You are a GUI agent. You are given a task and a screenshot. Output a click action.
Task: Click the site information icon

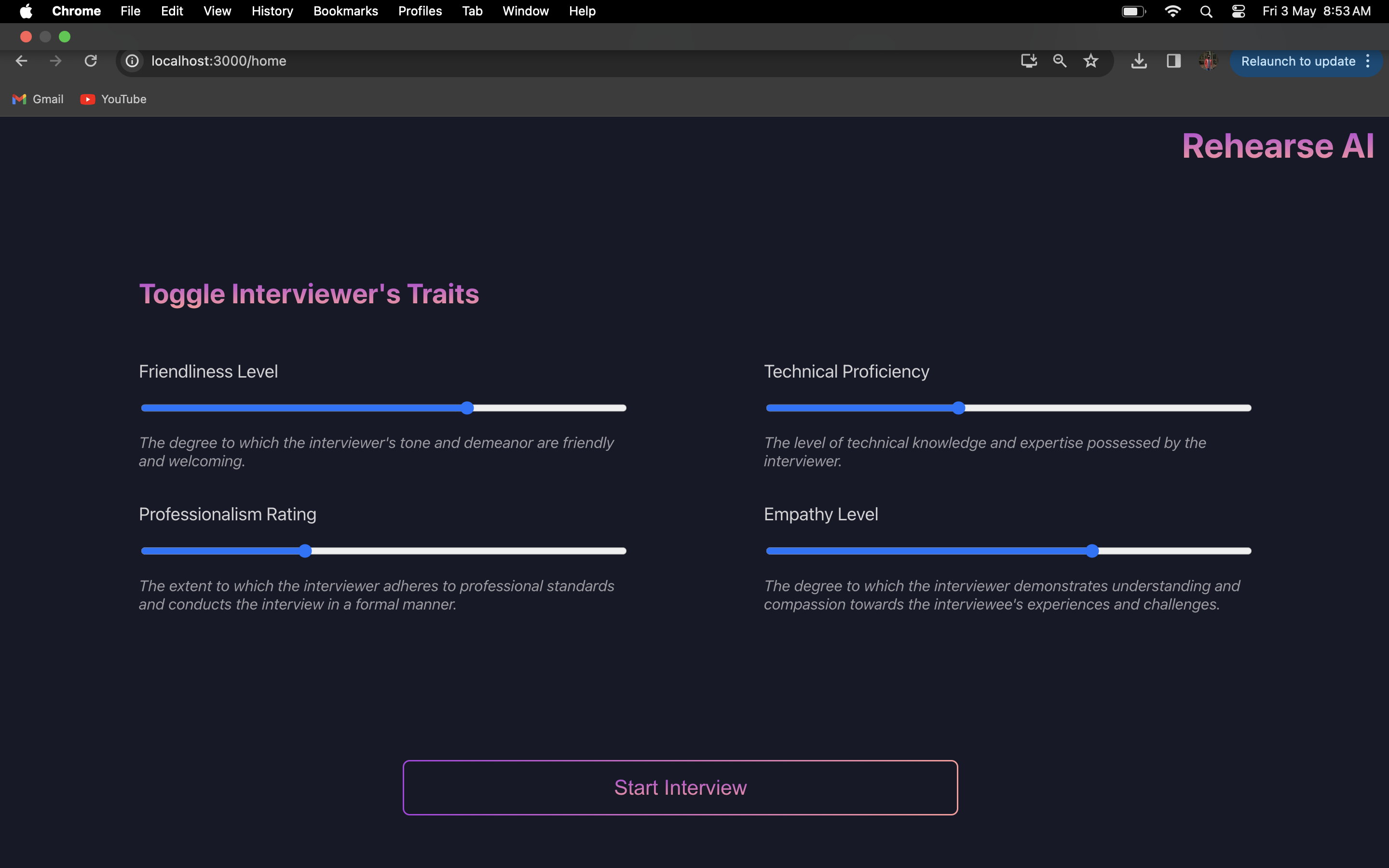pos(132,61)
